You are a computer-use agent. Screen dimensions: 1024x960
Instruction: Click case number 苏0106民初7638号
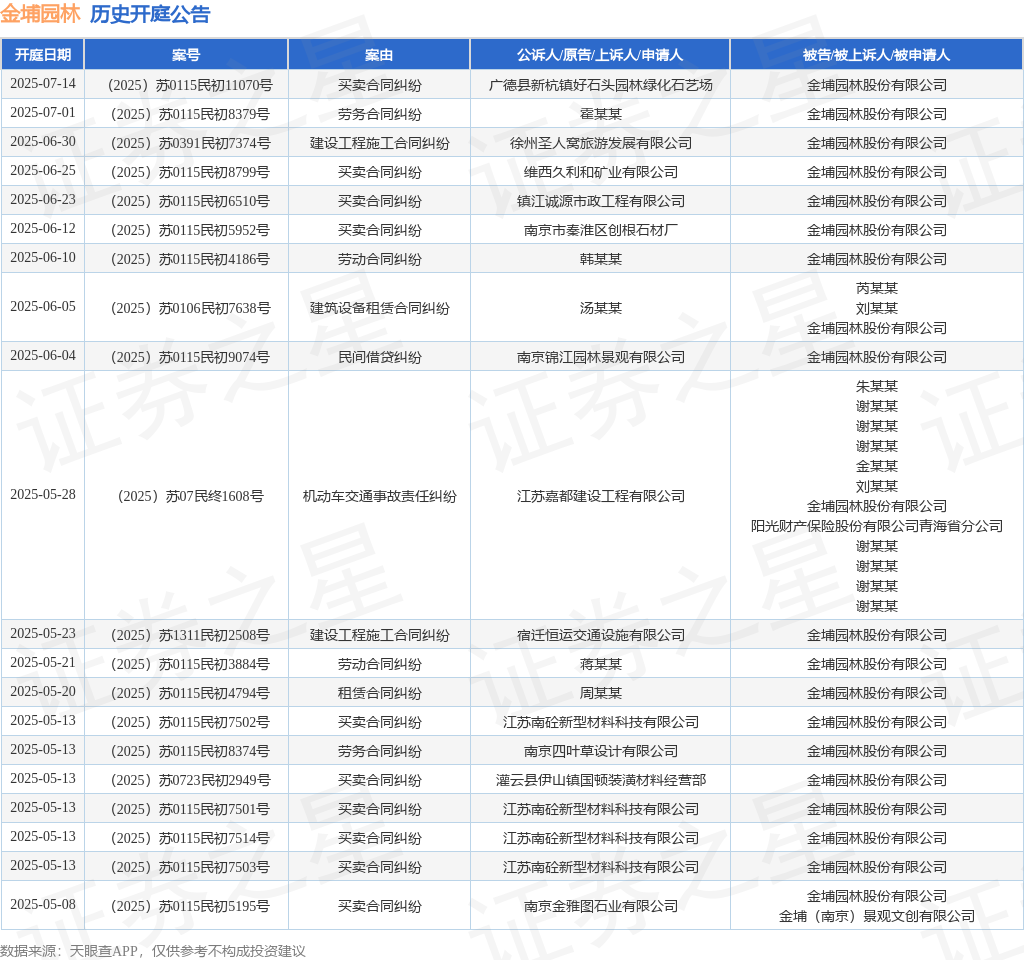190,308
